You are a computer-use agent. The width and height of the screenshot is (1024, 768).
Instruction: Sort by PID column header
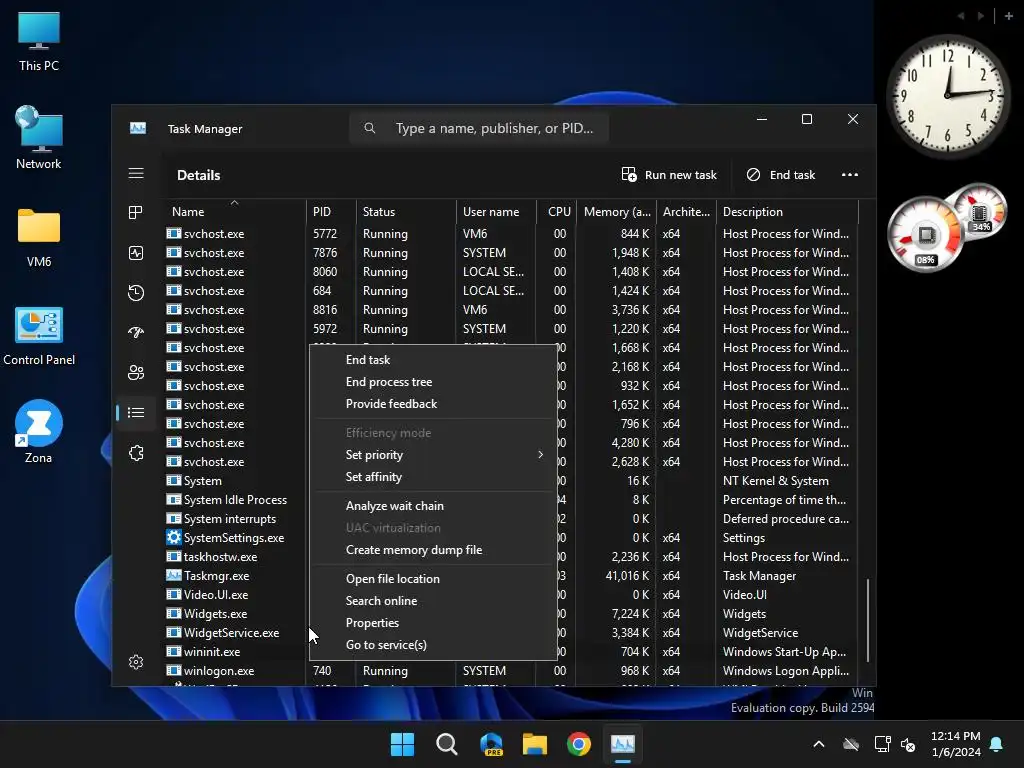point(331,212)
